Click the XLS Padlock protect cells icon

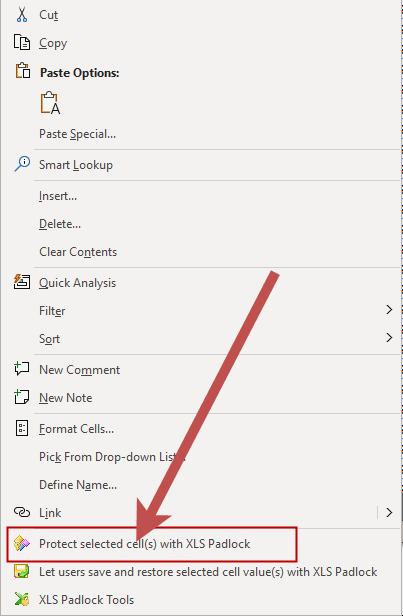coord(22,543)
